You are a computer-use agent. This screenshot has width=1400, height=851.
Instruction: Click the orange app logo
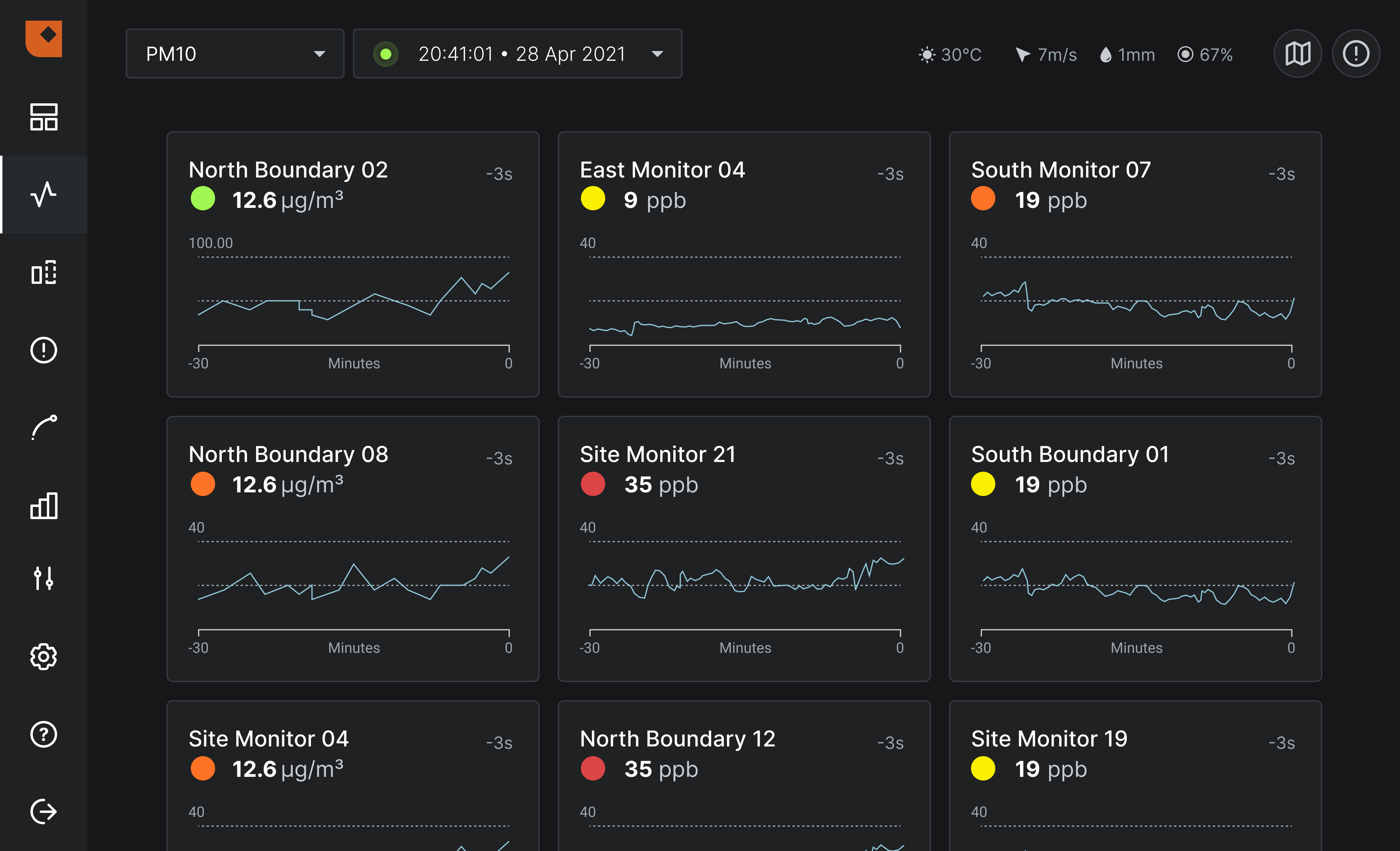pyautogui.click(x=44, y=39)
